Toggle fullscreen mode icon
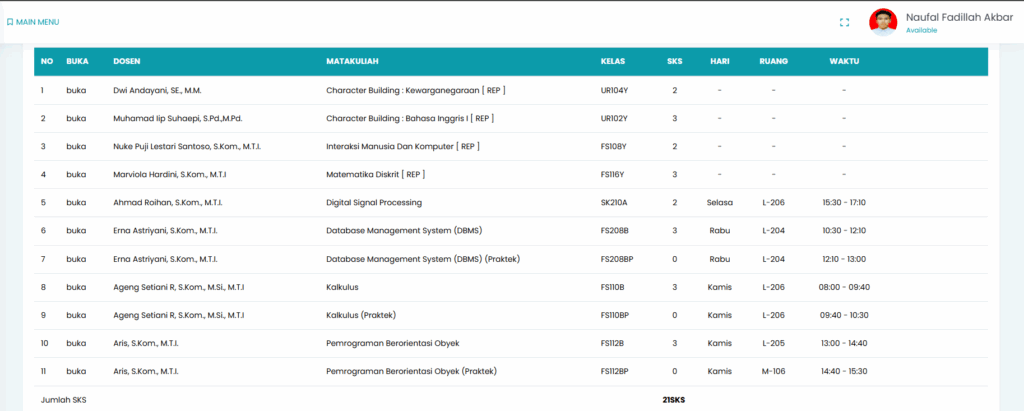Screen dimensions: 1024x411 click(844, 22)
